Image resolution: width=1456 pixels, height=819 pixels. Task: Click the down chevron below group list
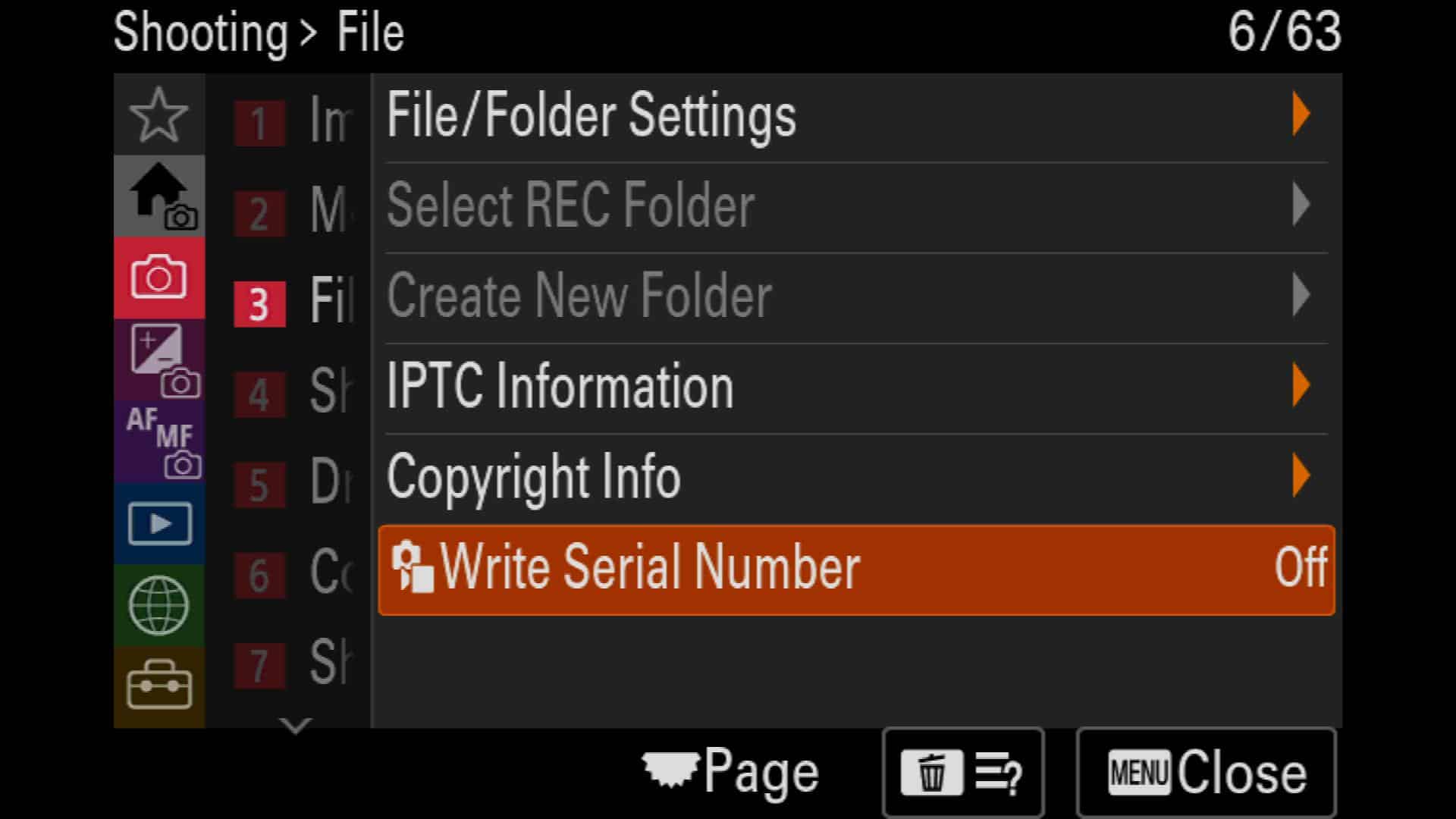(x=295, y=726)
